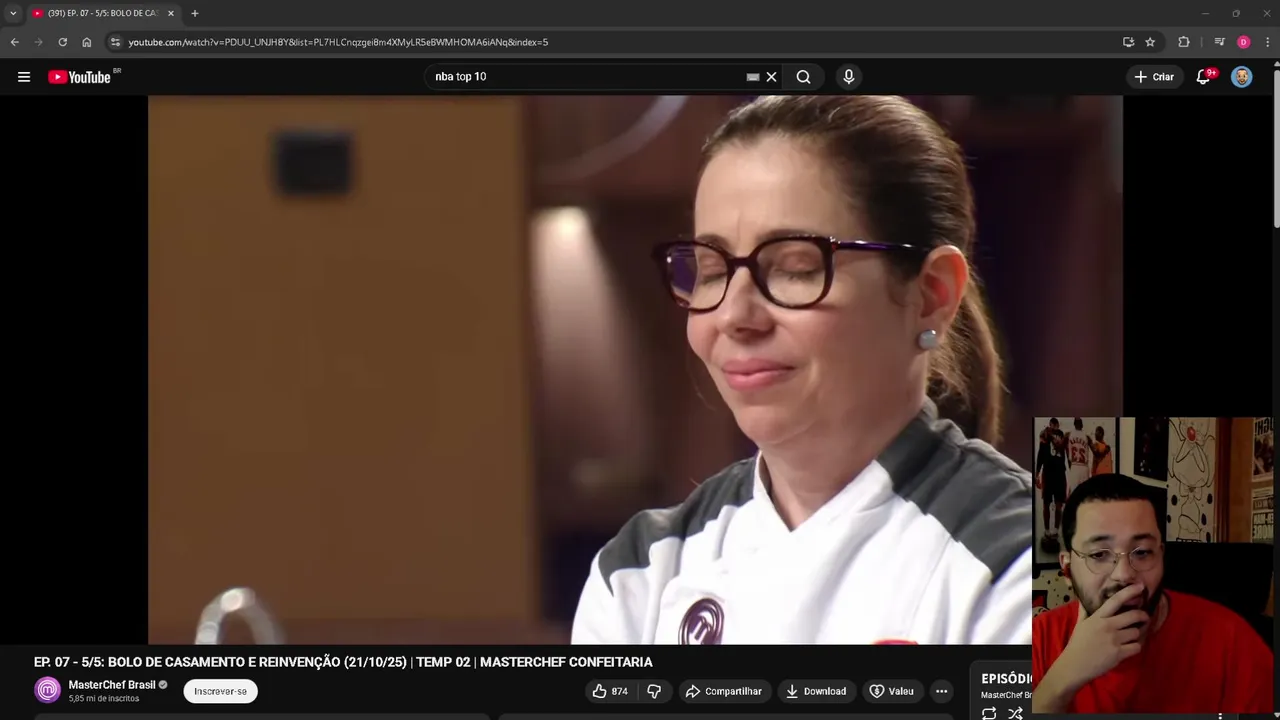
Task: Close the EP. 07 YouTube tab
Action: click(171, 13)
